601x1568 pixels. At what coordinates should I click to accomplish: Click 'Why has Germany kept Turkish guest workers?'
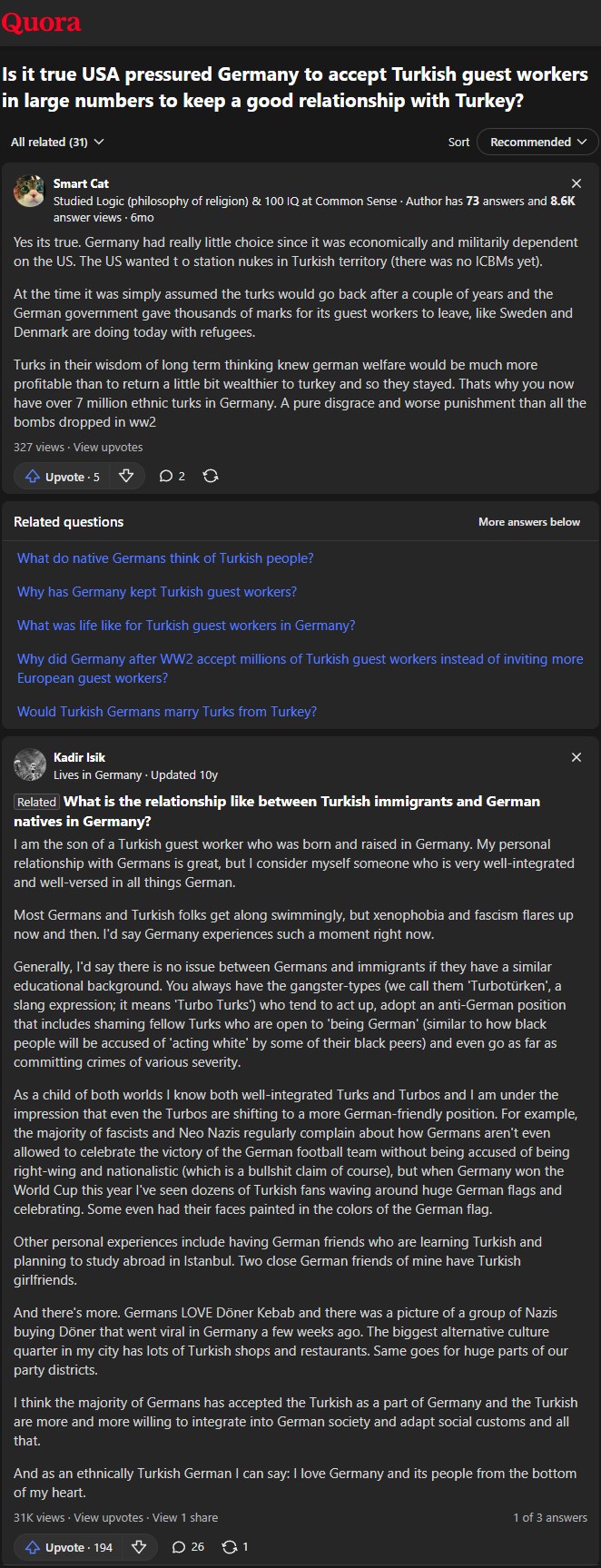[157, 592]
